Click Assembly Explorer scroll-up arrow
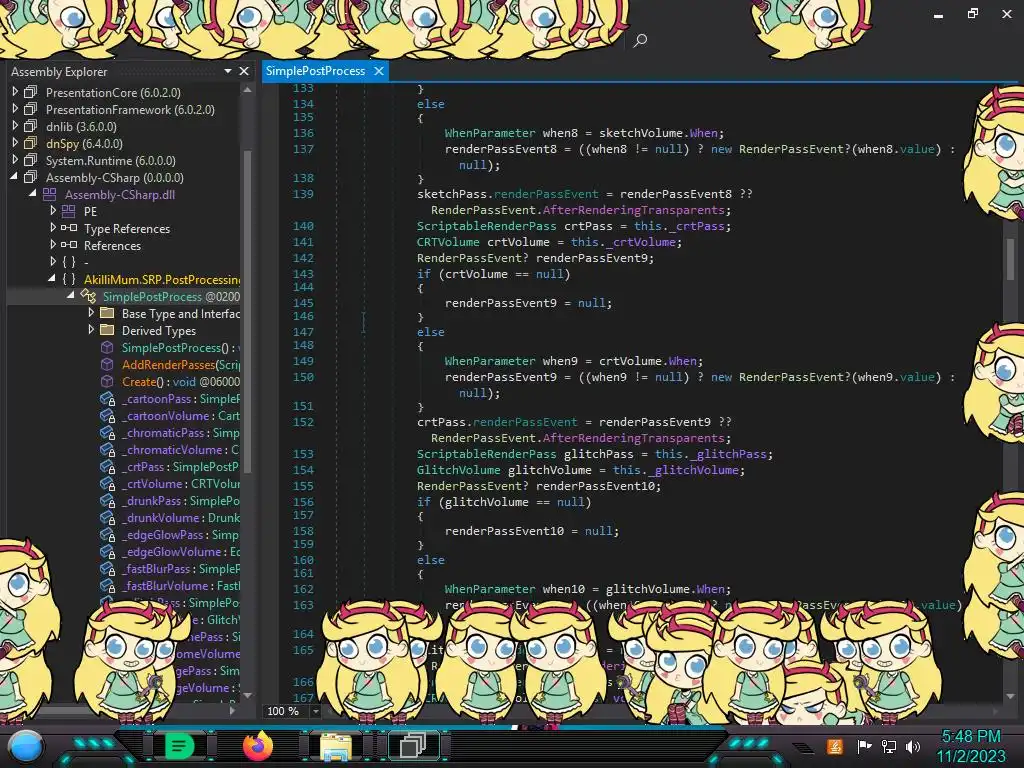The width and height of the screenshot is (1024, 768). click(247, 90)
